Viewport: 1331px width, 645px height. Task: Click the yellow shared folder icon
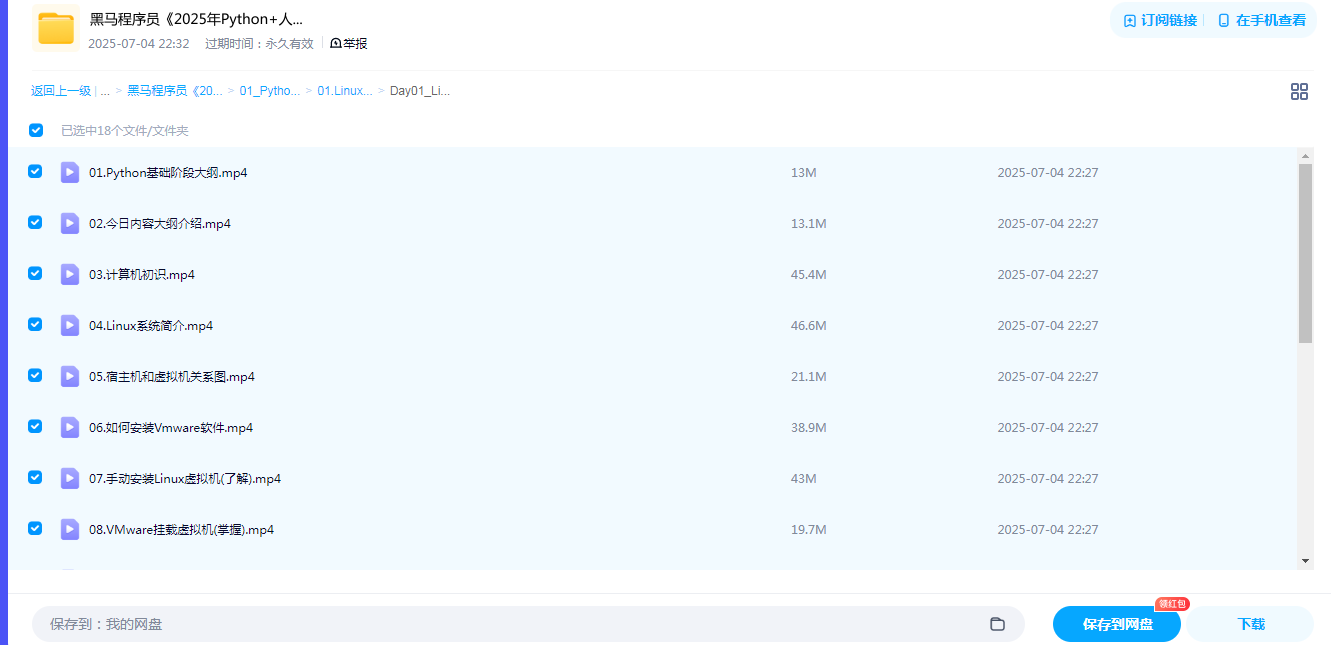tap(56, 28)
